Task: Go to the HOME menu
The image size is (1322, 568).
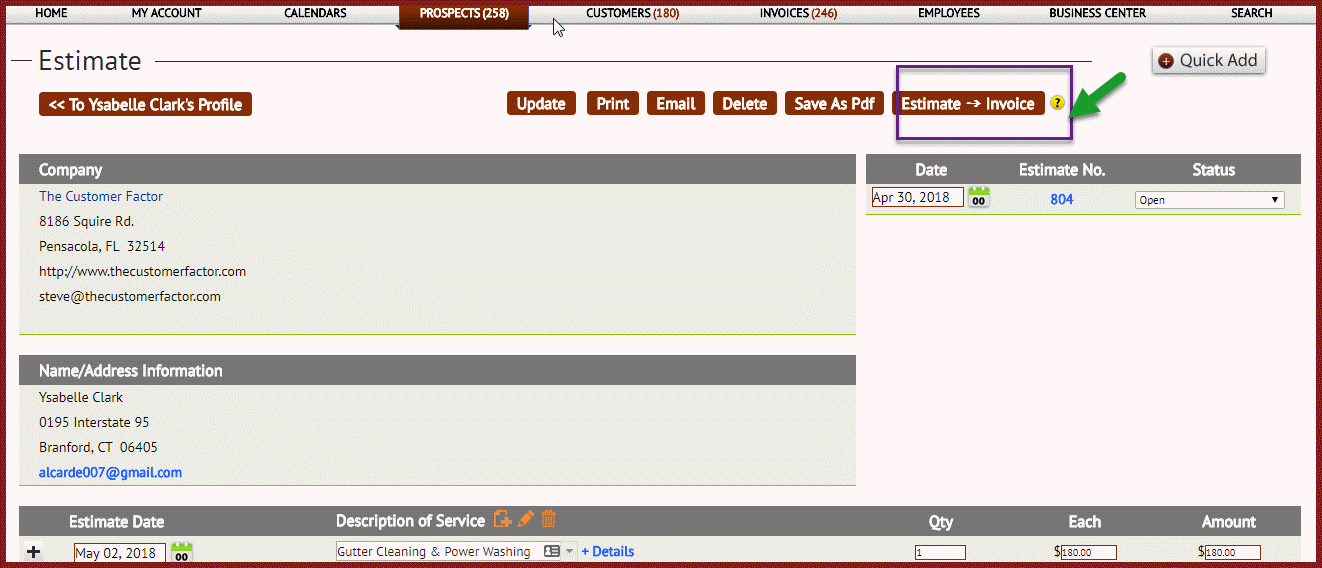Action: pyautogui.click(x=51, y=13)
